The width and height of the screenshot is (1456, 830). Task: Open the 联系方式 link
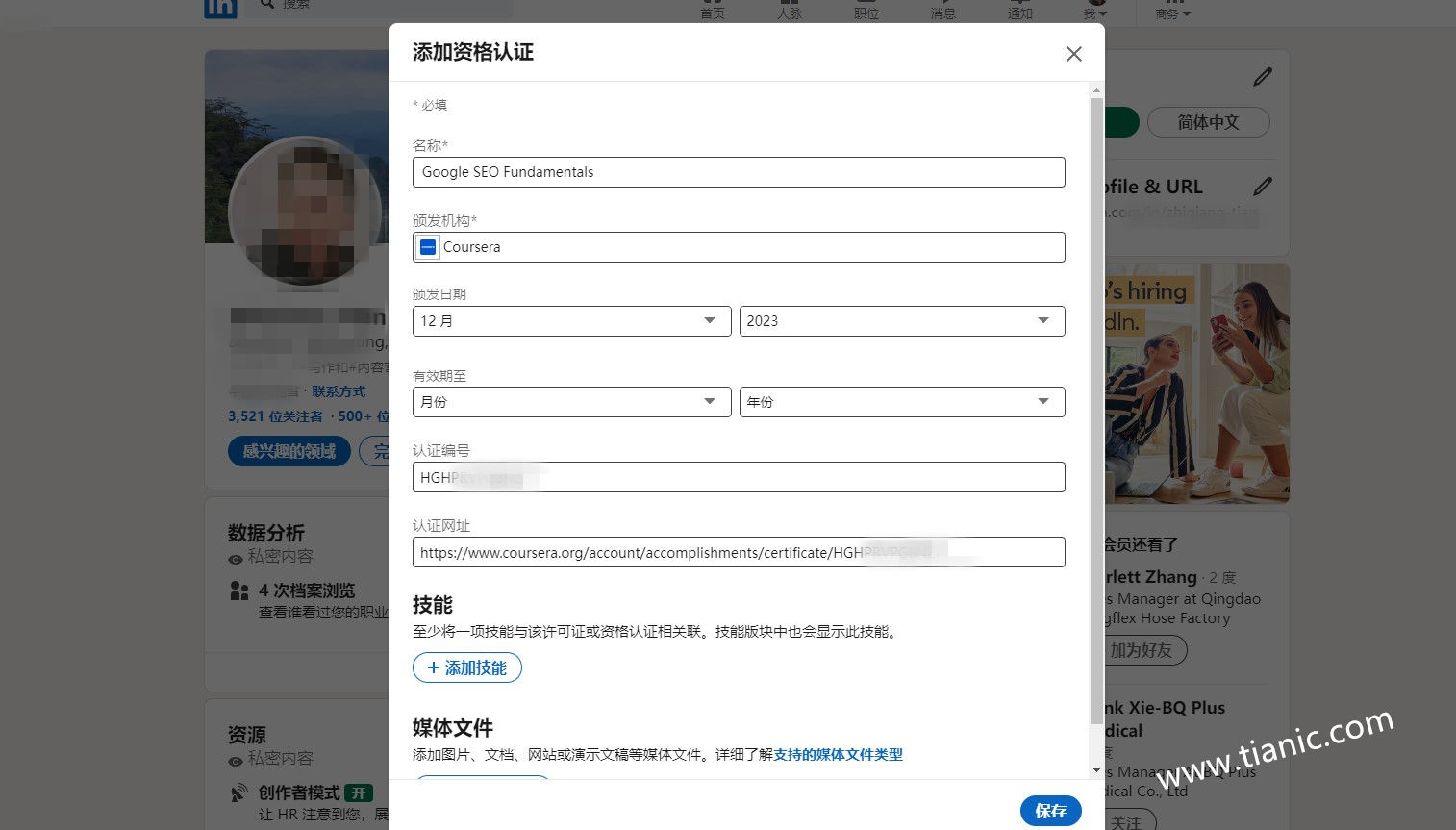339,391
